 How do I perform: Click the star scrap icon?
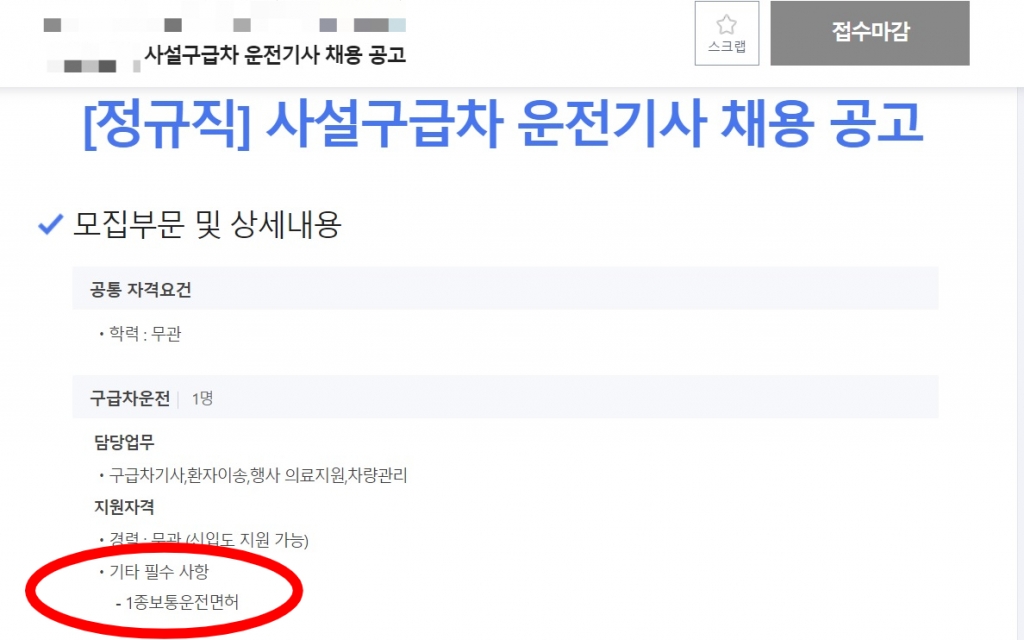click(726, 25)
